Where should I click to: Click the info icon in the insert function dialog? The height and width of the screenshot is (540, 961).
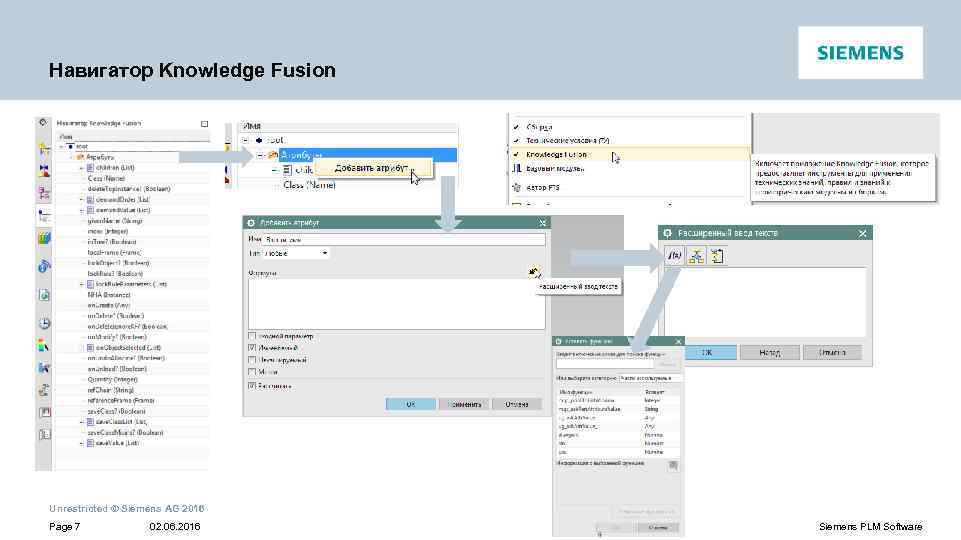click(673, 466)
